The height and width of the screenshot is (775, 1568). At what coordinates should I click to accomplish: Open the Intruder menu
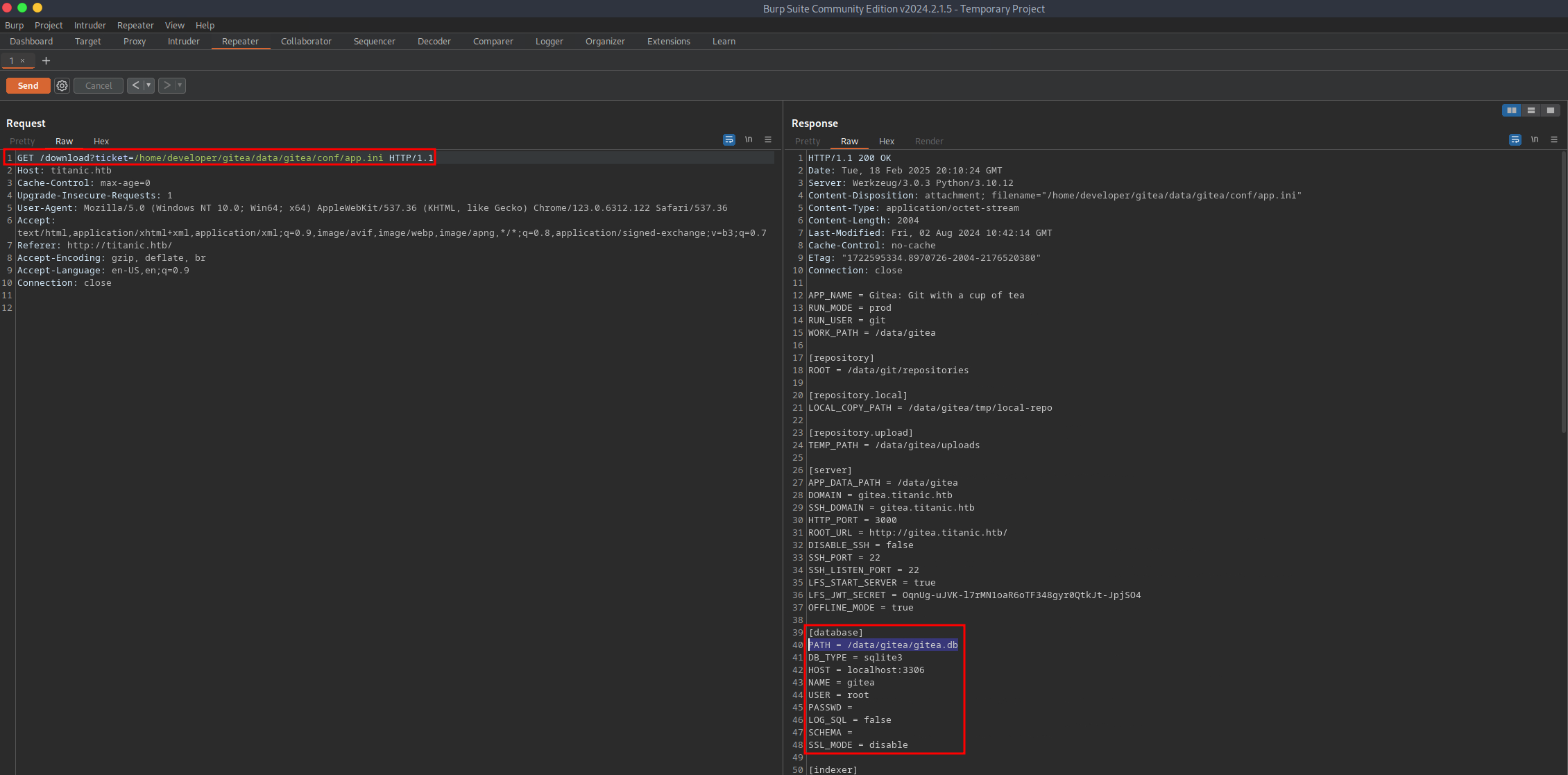[90, 25]
